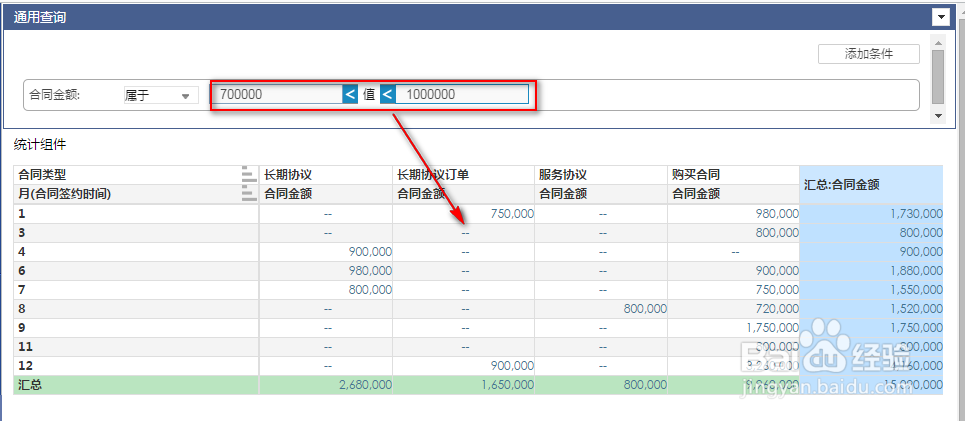Focus the lower bound field containing 700000

[x=278, y=94]
